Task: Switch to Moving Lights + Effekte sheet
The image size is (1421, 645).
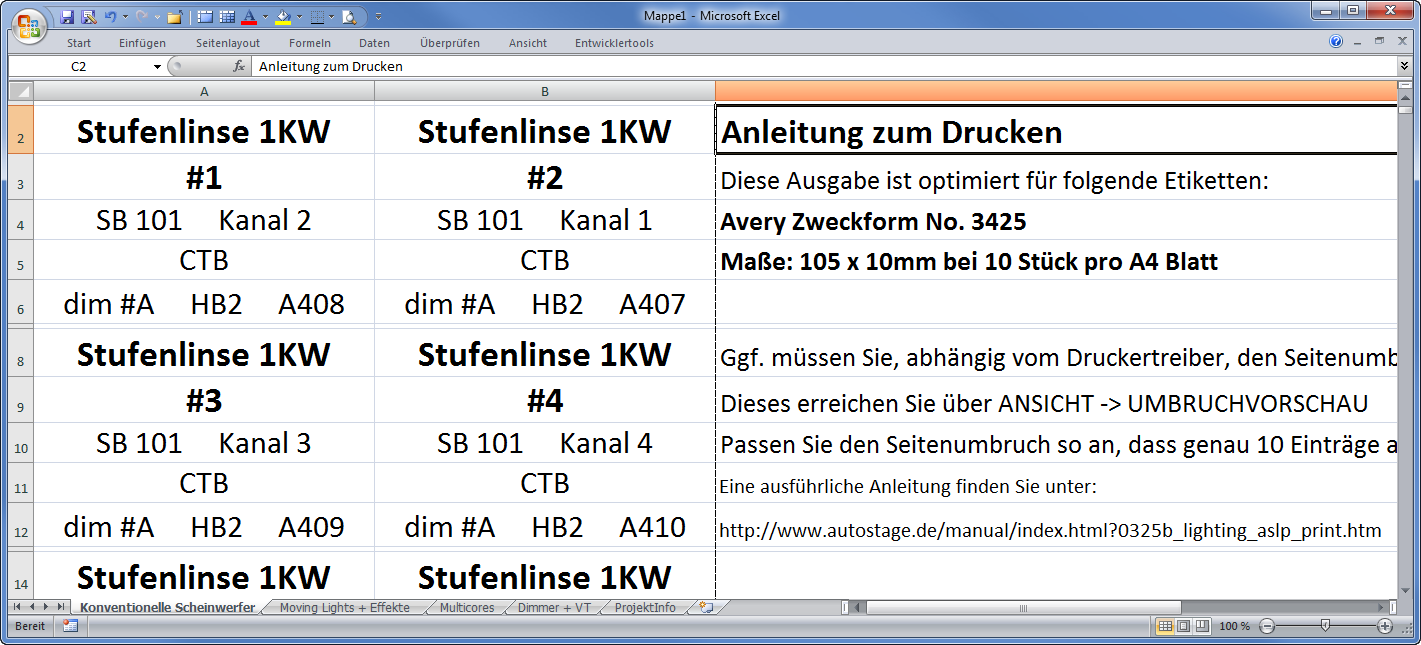Action: [344, 608]
